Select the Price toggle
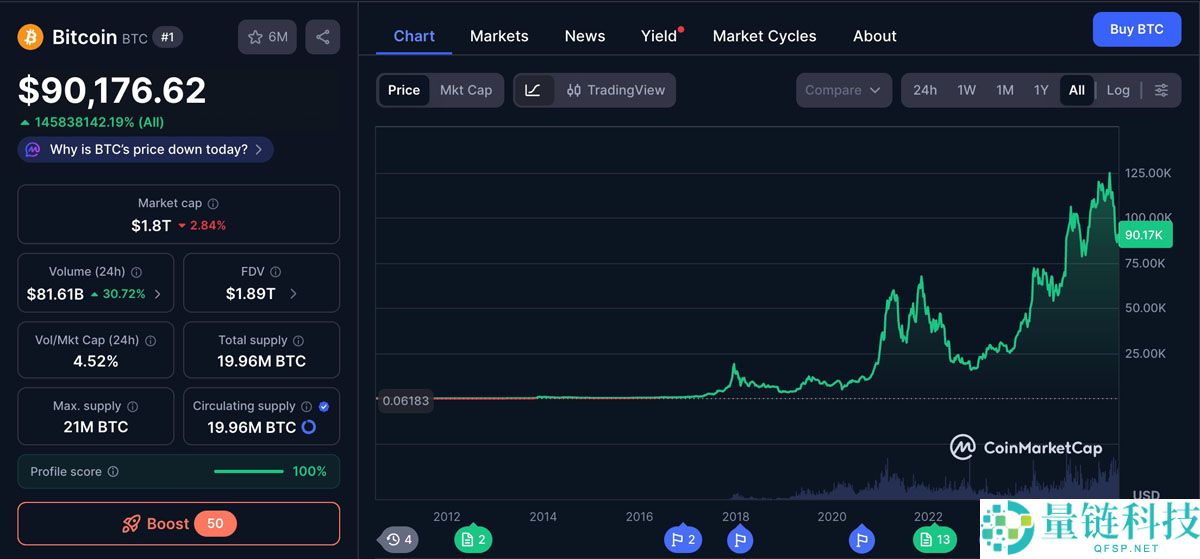The image size is (1200, 559). click(404, 90)
